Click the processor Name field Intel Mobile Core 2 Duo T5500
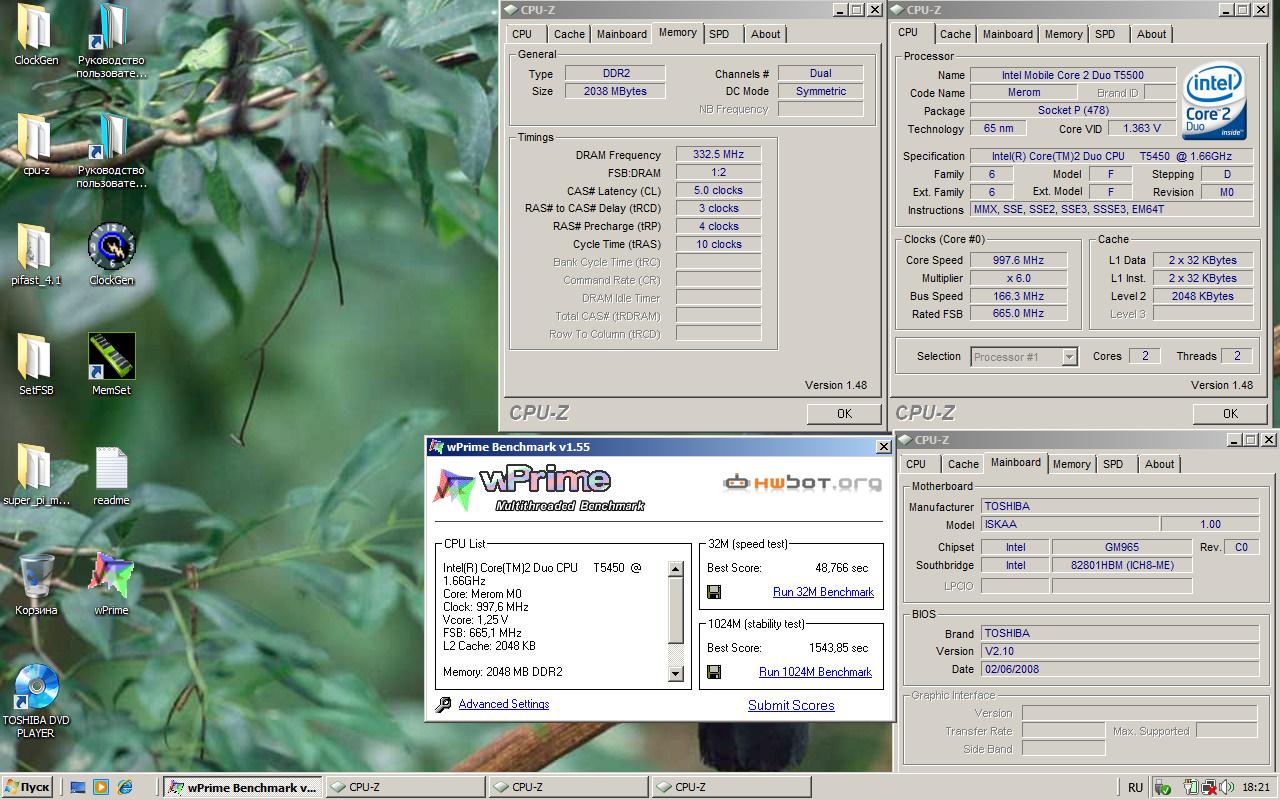Screen dimensions: 1280x800 1072,75
